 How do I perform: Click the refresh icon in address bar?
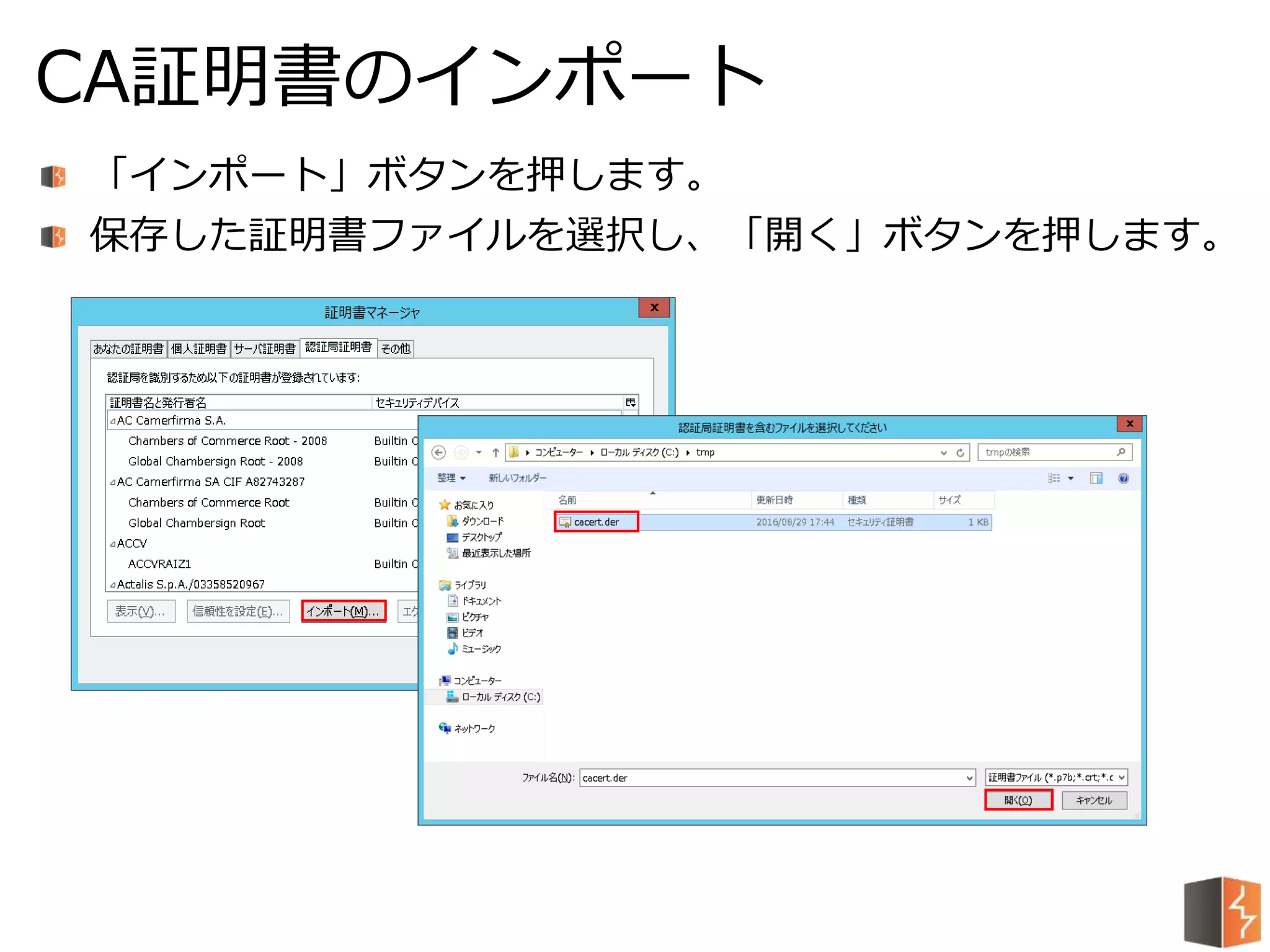coord(960,452)
